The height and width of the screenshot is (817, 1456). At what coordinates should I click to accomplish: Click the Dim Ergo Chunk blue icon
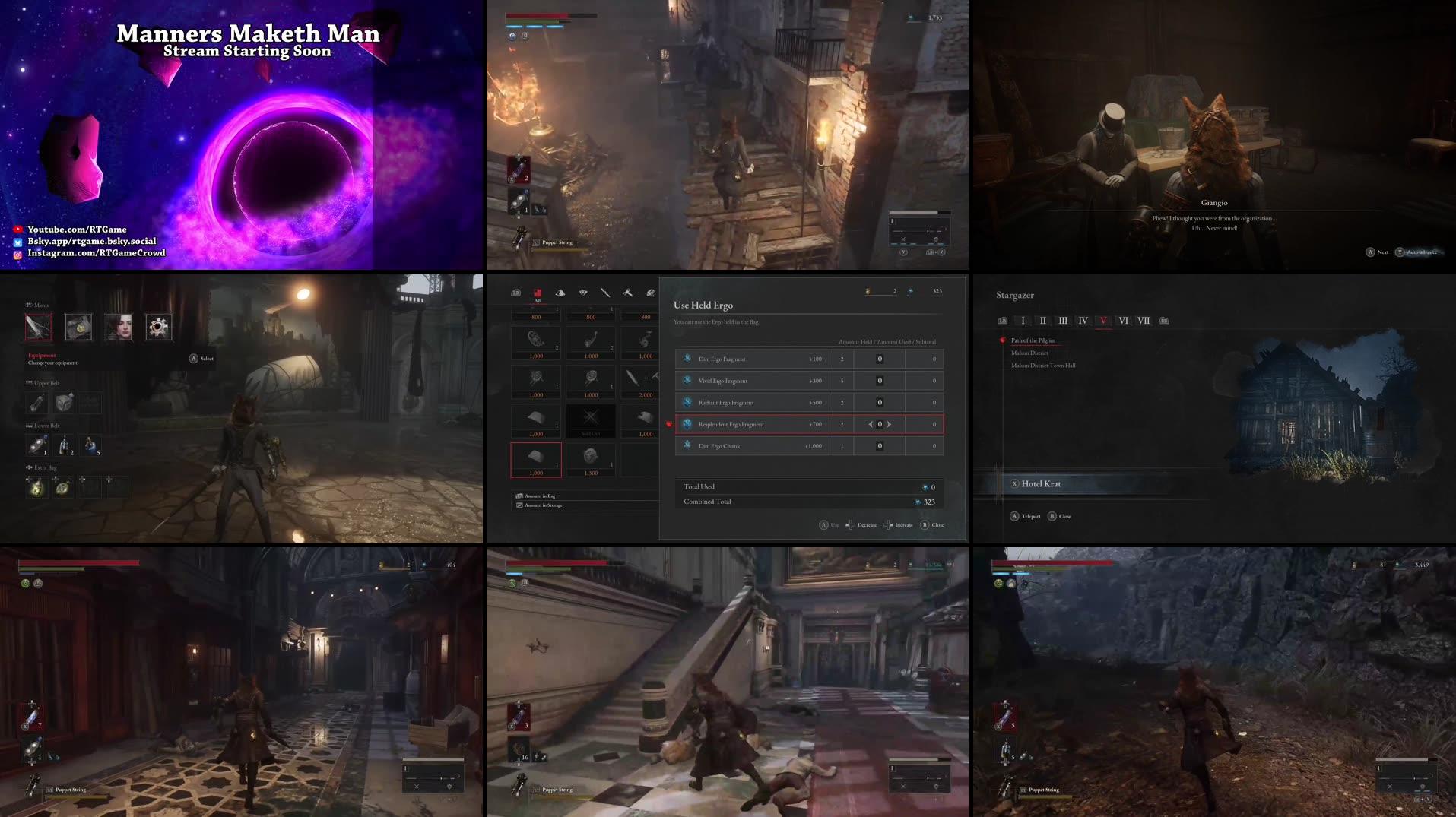pyautogui.click(x=687, y=446)
